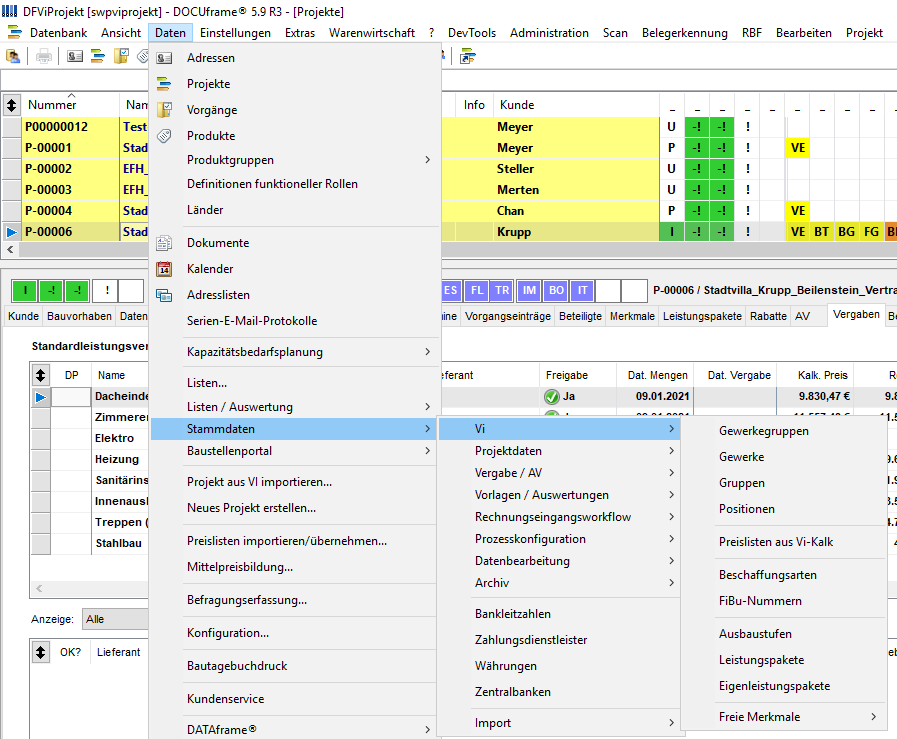Click the stacked-bars Projekte icon in the toolbar

[98, 57]
